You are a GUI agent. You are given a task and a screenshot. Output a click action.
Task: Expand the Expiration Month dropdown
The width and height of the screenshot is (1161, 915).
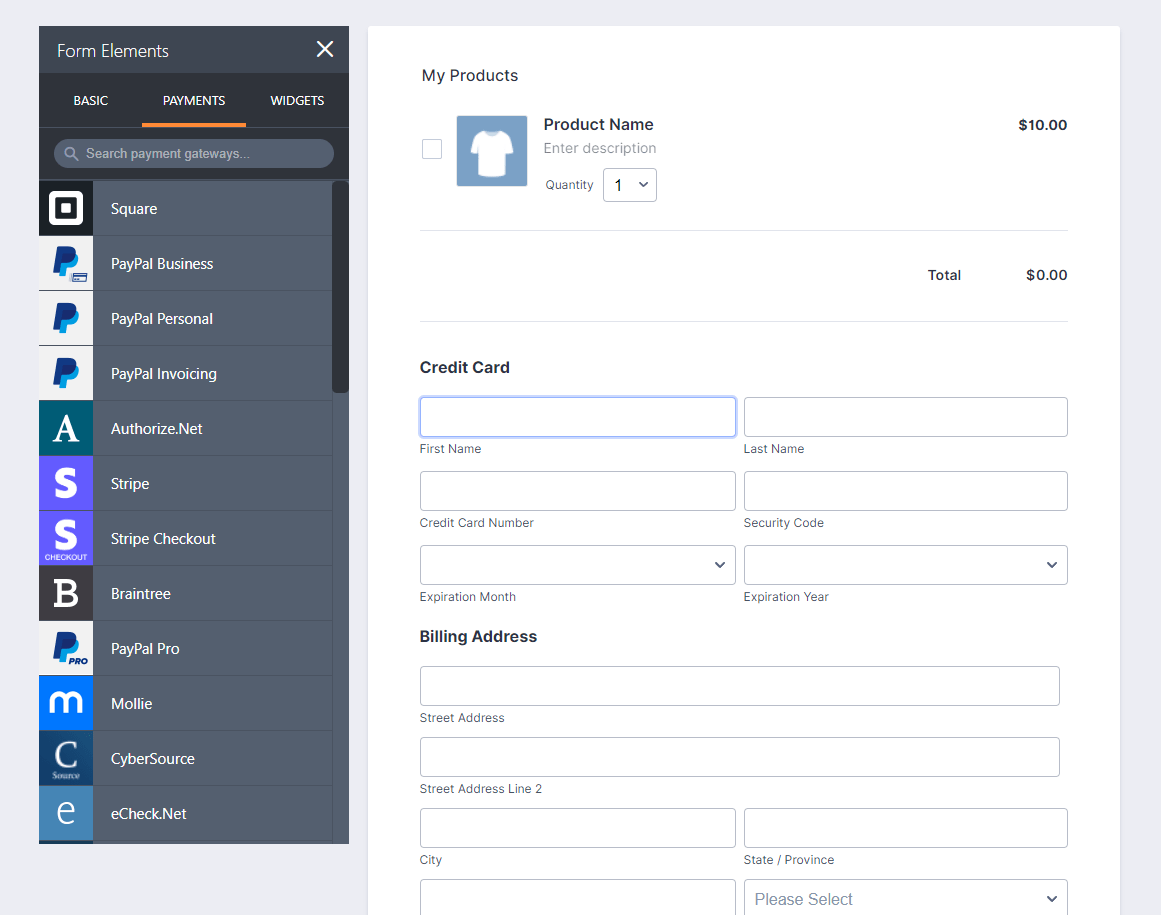(x=577, y=565)
